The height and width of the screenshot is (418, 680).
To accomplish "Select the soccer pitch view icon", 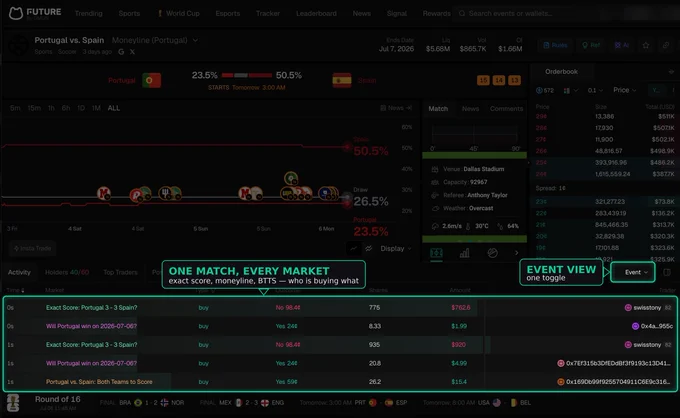I will pyautogui.click(x=436, y=253).
